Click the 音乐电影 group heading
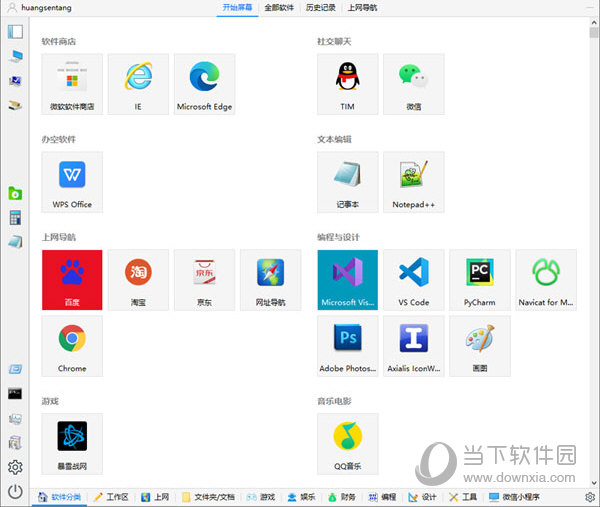 coord(334,401)
